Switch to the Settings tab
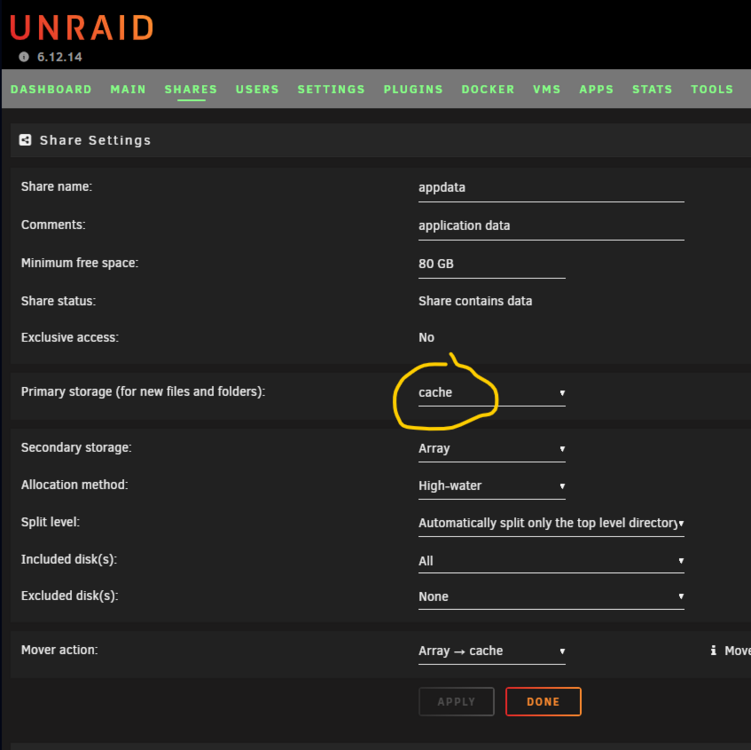 click(331, 89)
